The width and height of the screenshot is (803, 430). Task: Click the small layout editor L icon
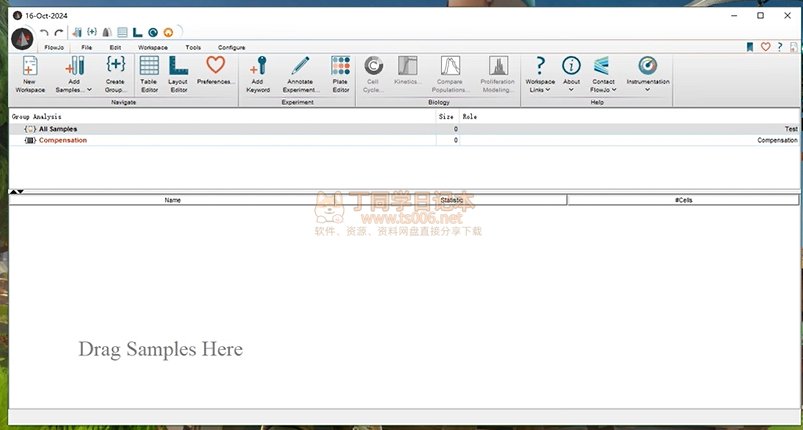(x=137, y=32)
